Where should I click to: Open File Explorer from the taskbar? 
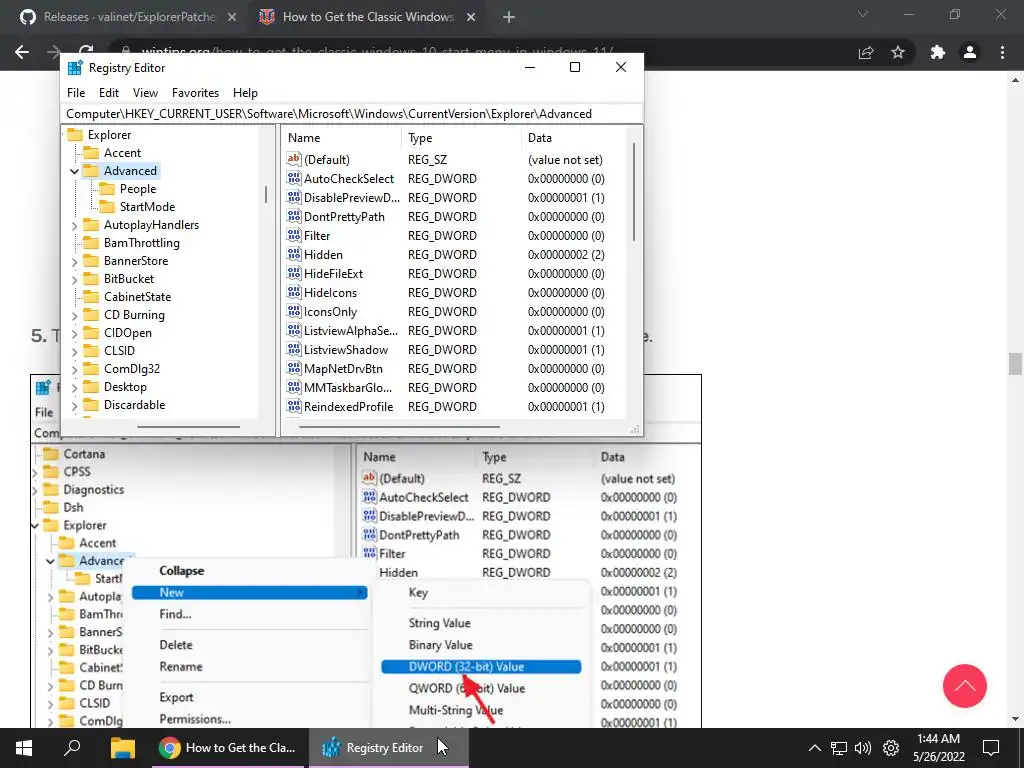point(122,748)
